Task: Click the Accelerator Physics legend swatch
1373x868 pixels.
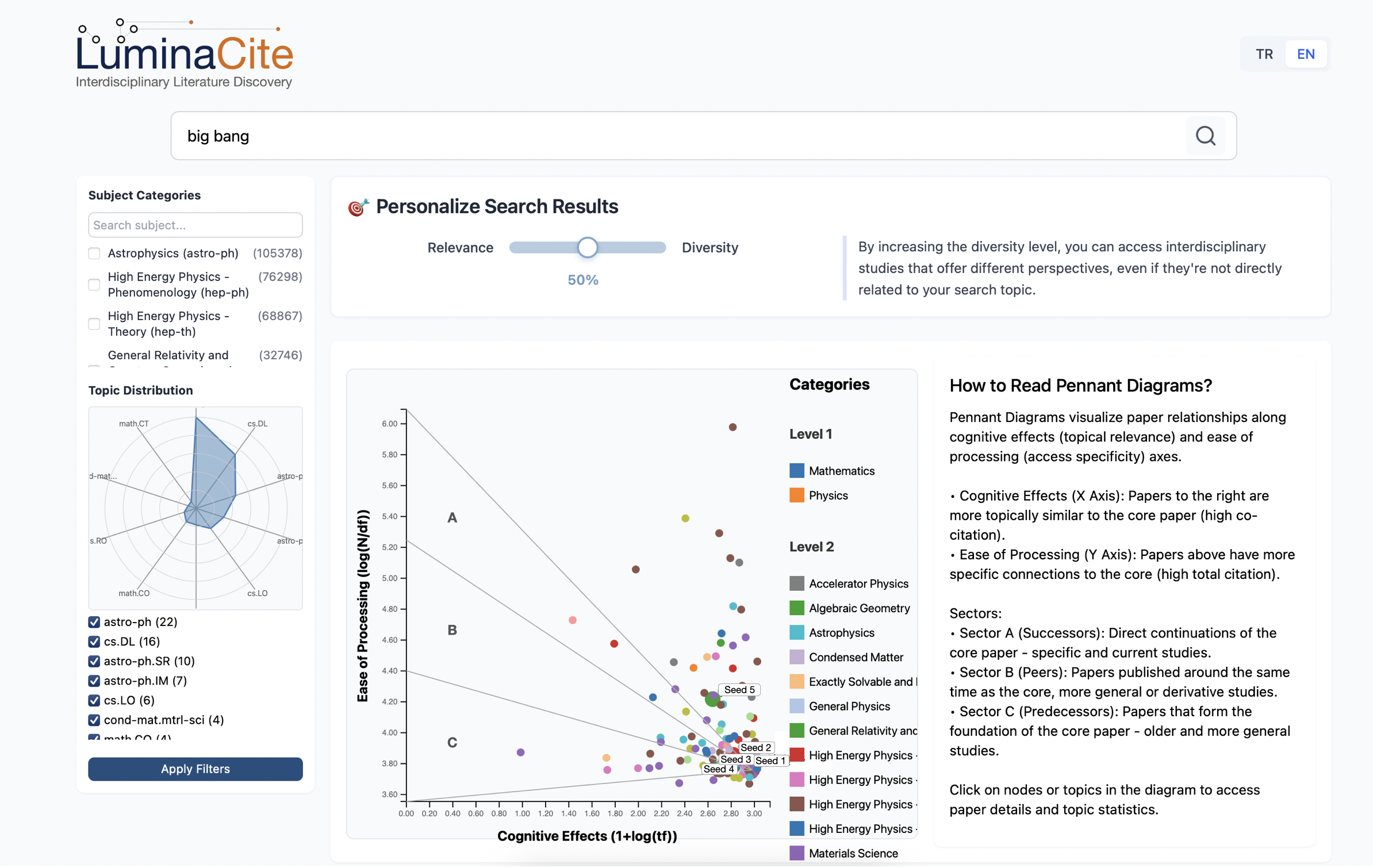Action: [x=796, y=584]
